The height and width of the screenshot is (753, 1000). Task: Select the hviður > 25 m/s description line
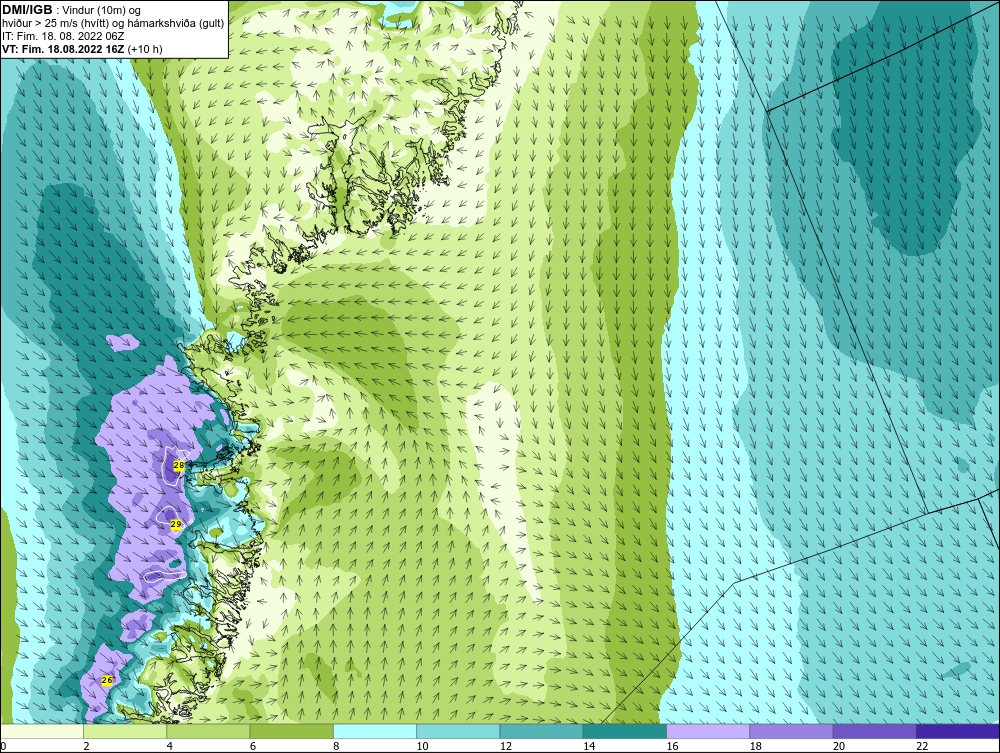click(113, 25)
